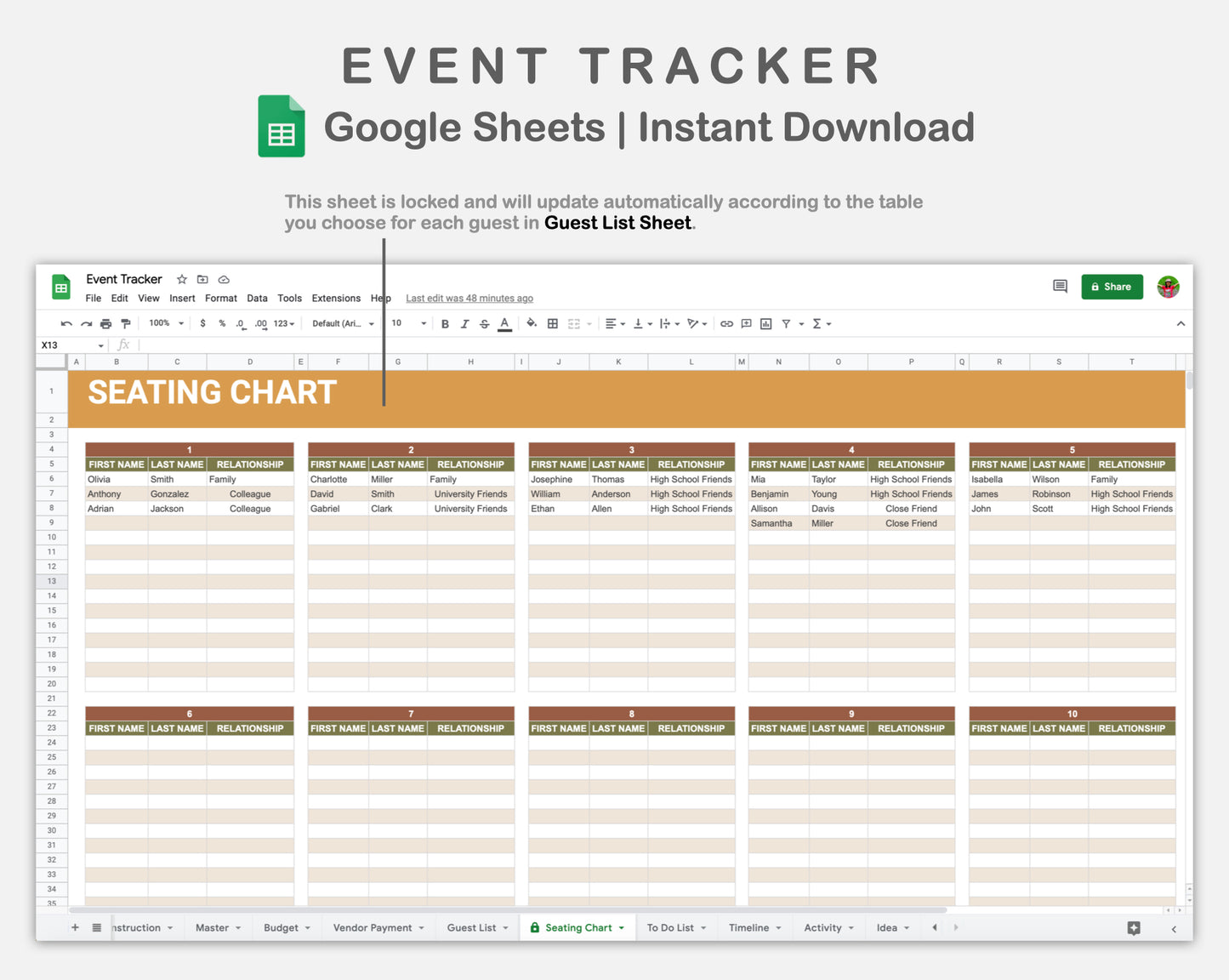
Task: Open the Timeline sheet tab
Action: (750, 927)
